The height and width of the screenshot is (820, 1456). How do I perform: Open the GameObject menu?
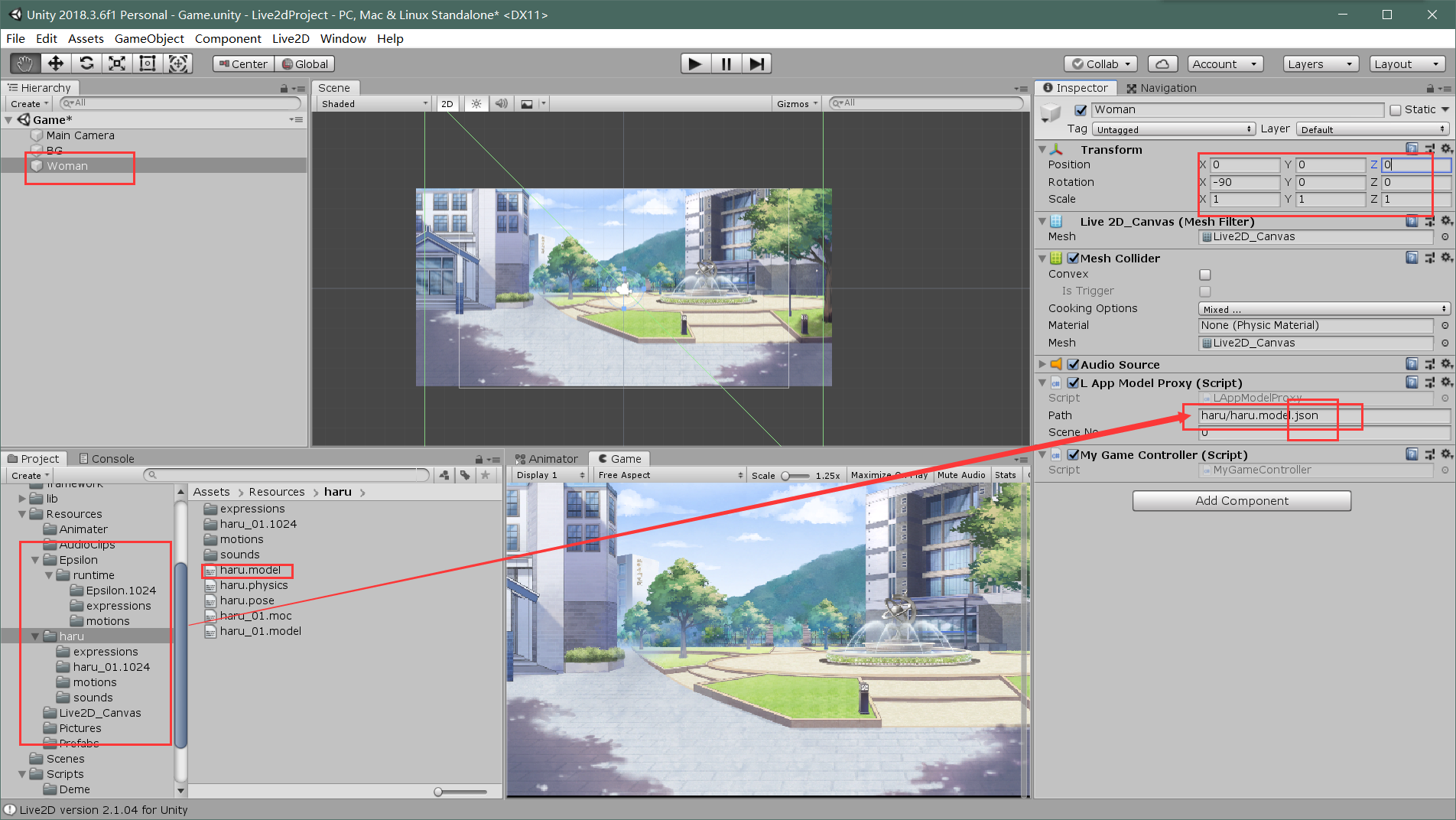coord(149,38)
